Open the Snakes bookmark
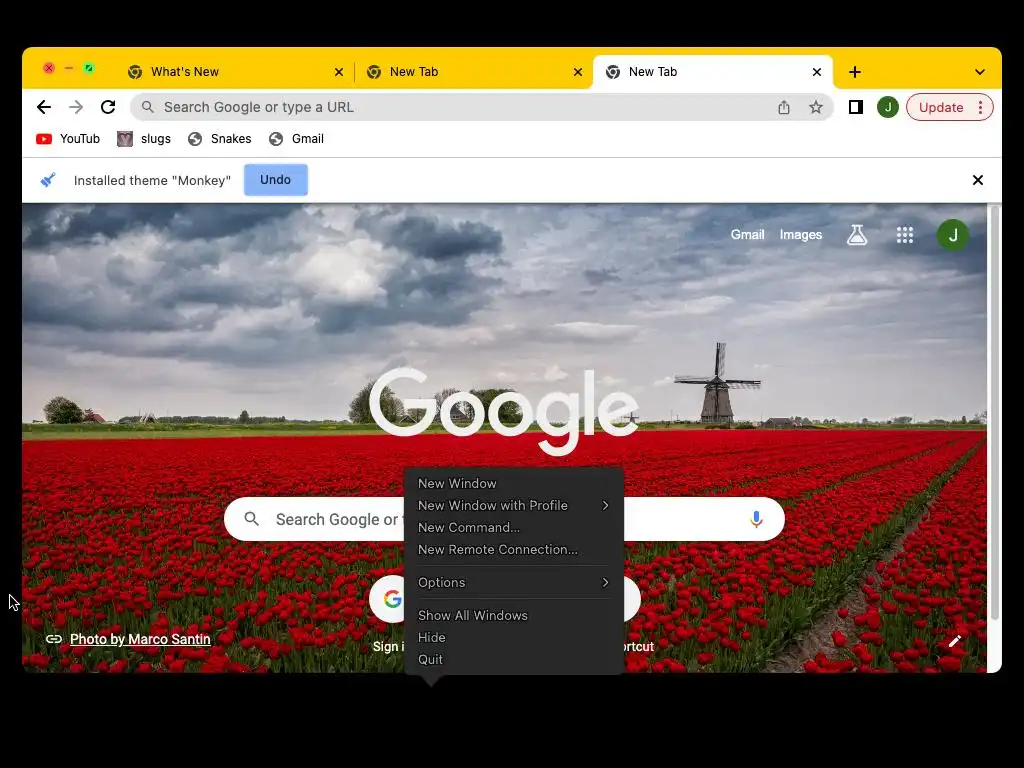 click(x=219, y=138)
